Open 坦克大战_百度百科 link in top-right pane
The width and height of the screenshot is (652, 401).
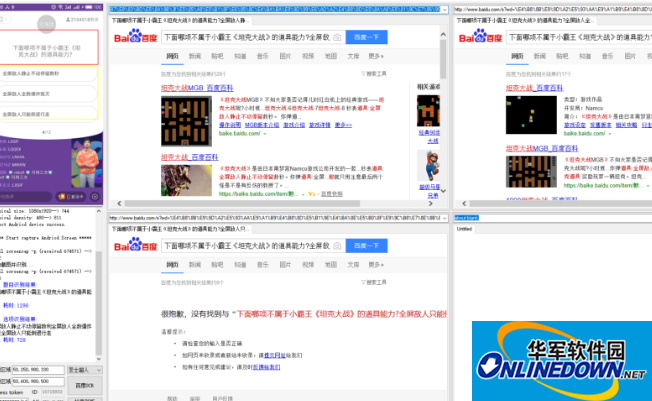(x=534, y=88)
